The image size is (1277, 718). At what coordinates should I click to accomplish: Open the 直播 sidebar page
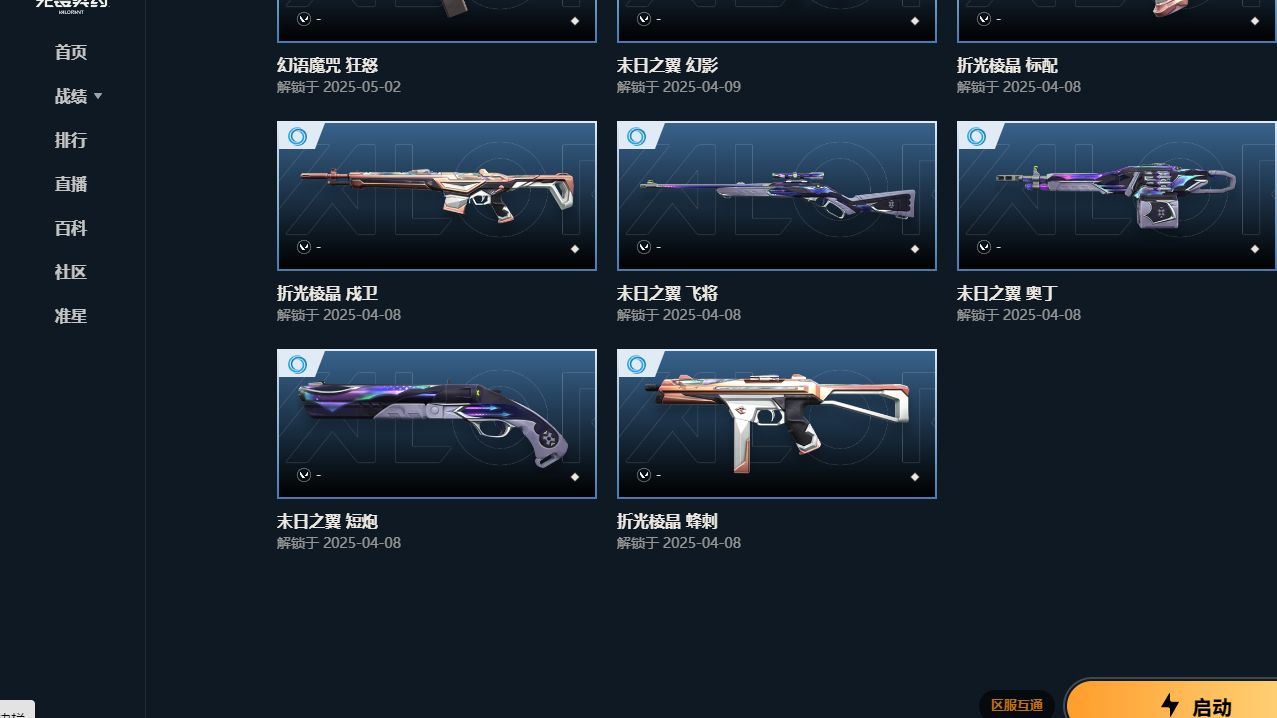[x=71, y=184]
